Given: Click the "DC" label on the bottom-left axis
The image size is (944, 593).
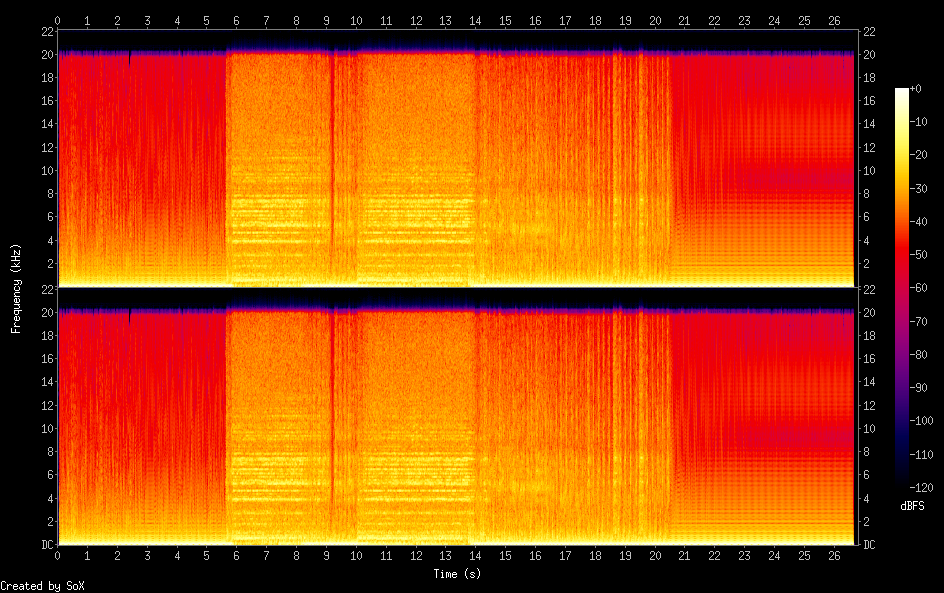Looking at the screenshot, I should [x=44, y=545].
